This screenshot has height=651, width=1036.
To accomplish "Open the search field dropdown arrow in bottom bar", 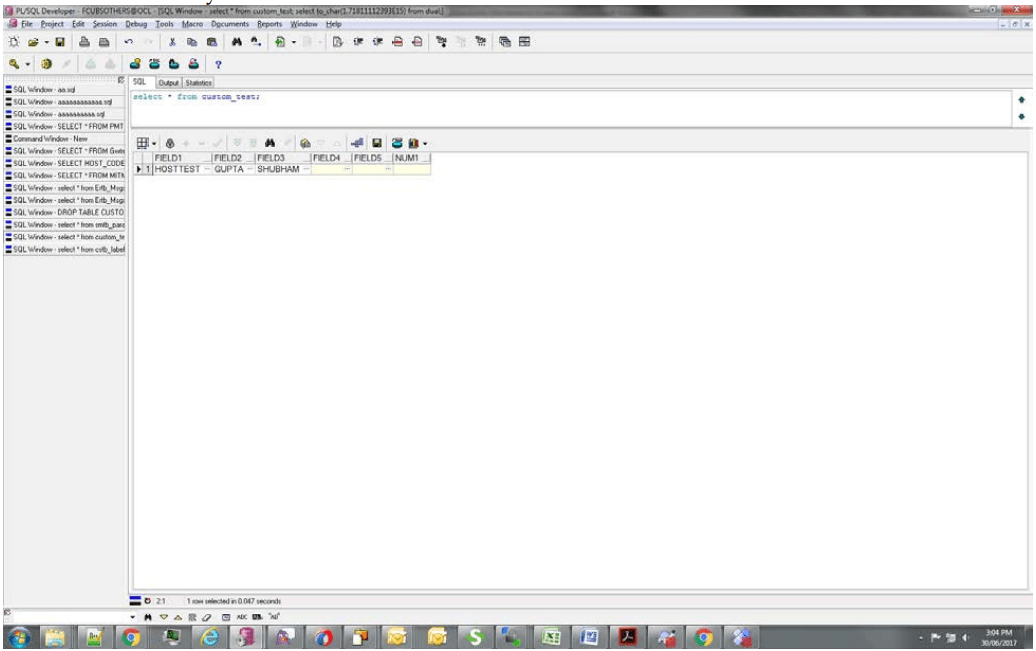I will point(132,617).
